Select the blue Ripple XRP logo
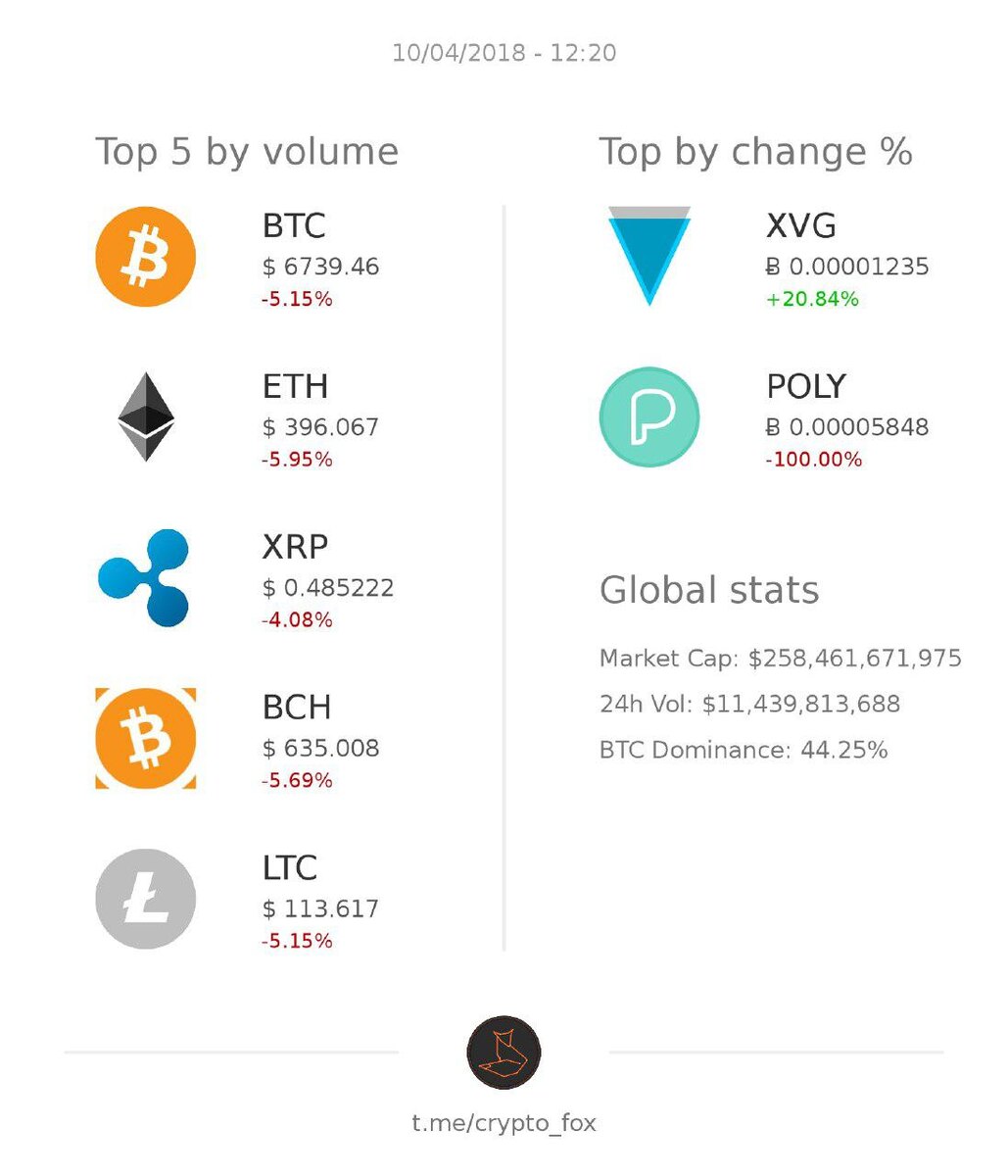 (144, 577)
